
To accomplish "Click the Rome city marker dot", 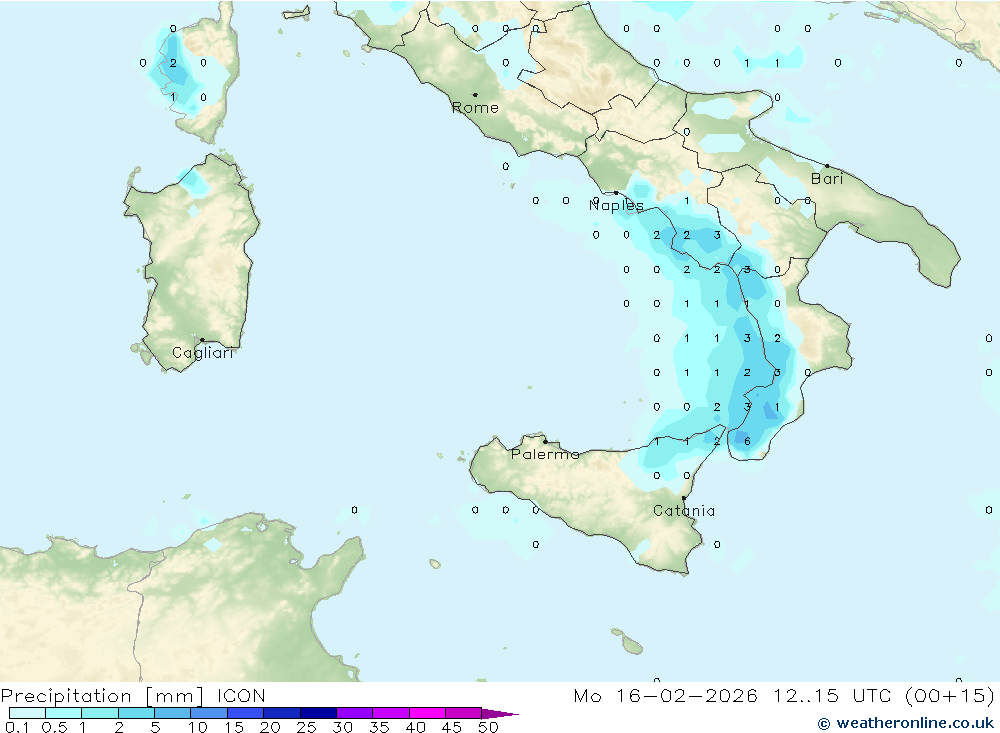I will [x=475, y=94].
